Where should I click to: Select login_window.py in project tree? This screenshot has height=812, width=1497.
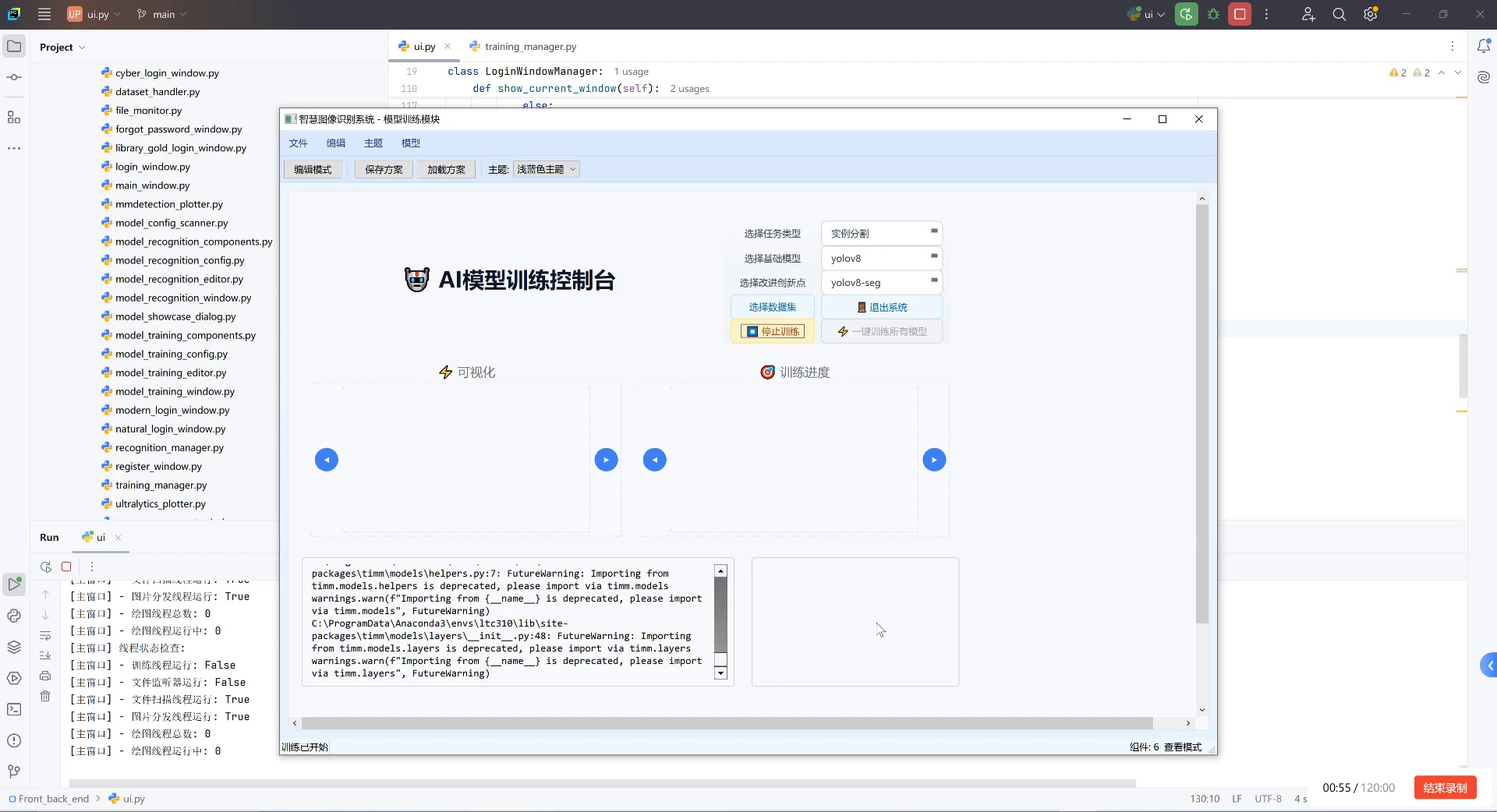pos(152,167)
